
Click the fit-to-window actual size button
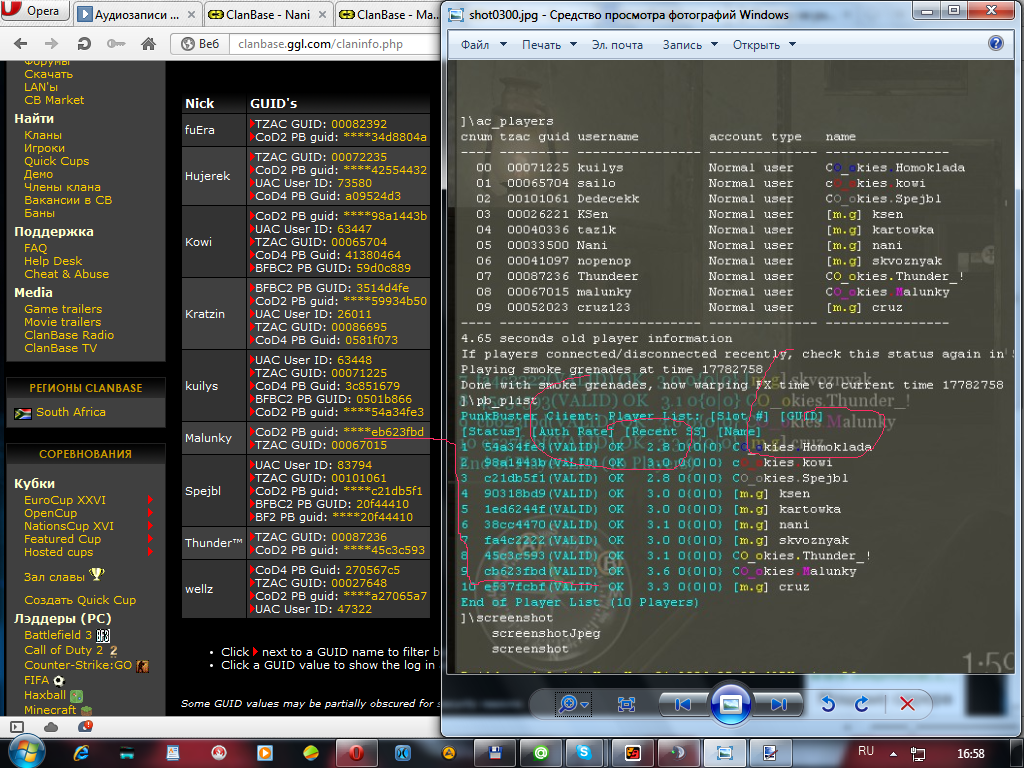coord(626,704)
